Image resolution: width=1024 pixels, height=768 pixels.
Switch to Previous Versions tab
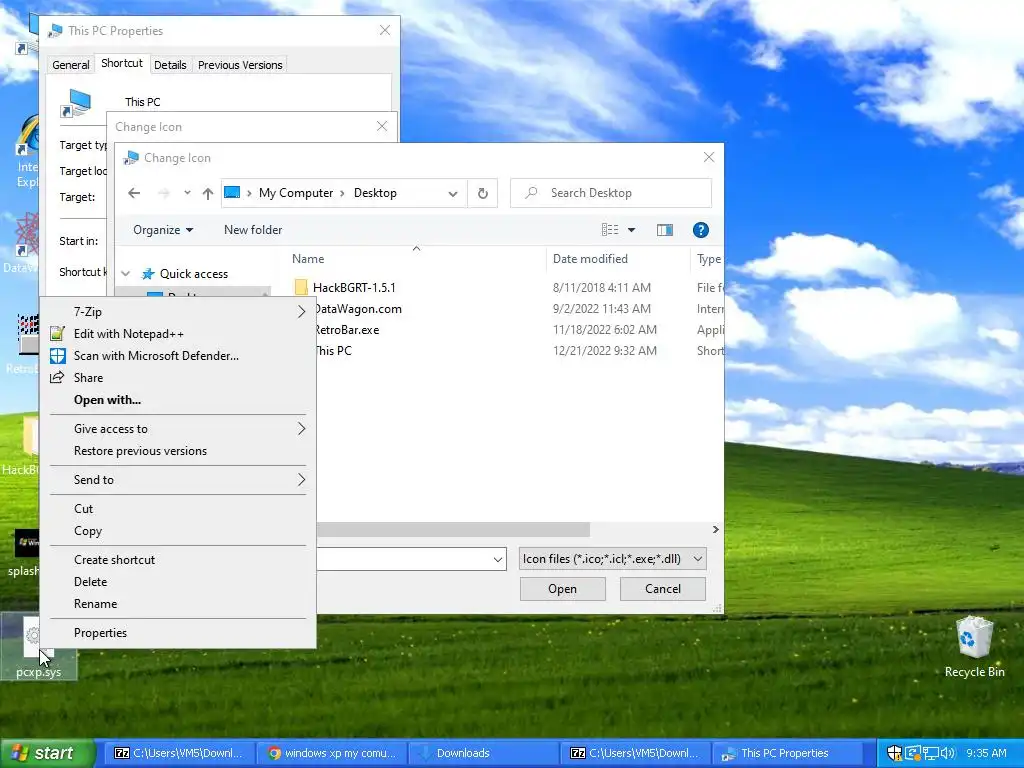[x=240, y=65]
